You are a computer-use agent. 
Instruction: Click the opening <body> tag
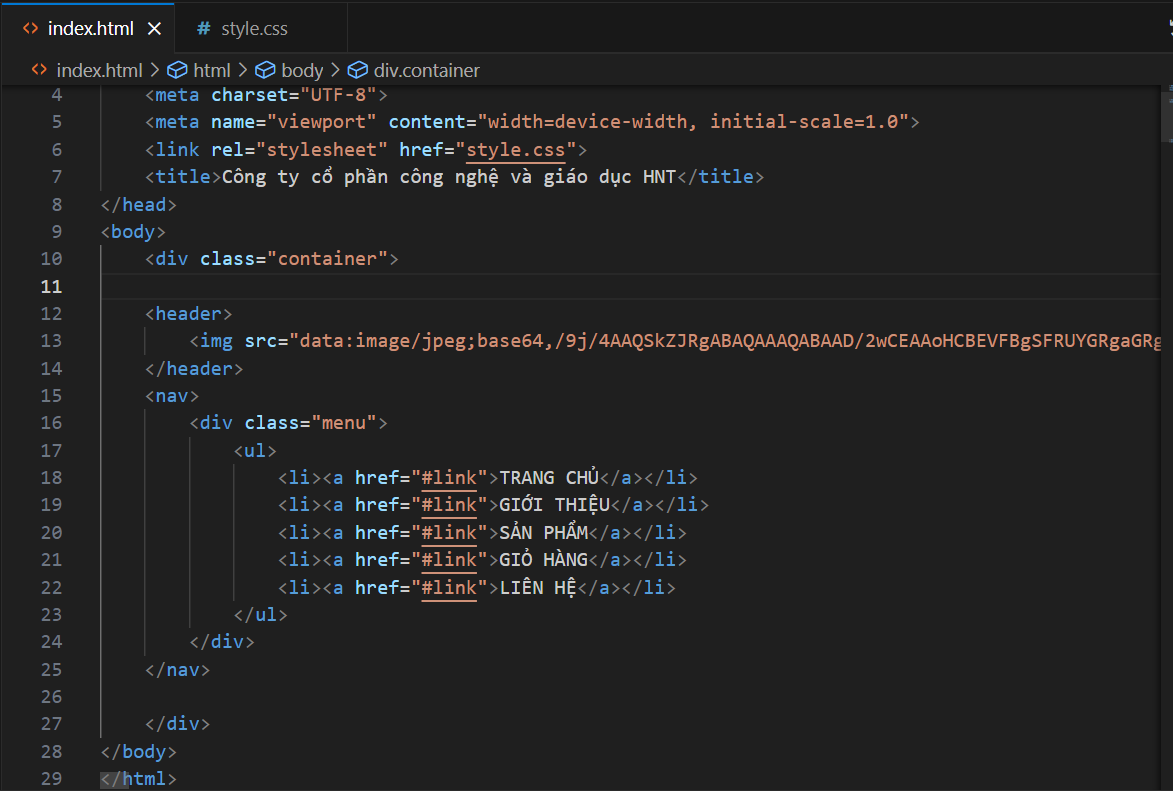[x=133, y=231]
